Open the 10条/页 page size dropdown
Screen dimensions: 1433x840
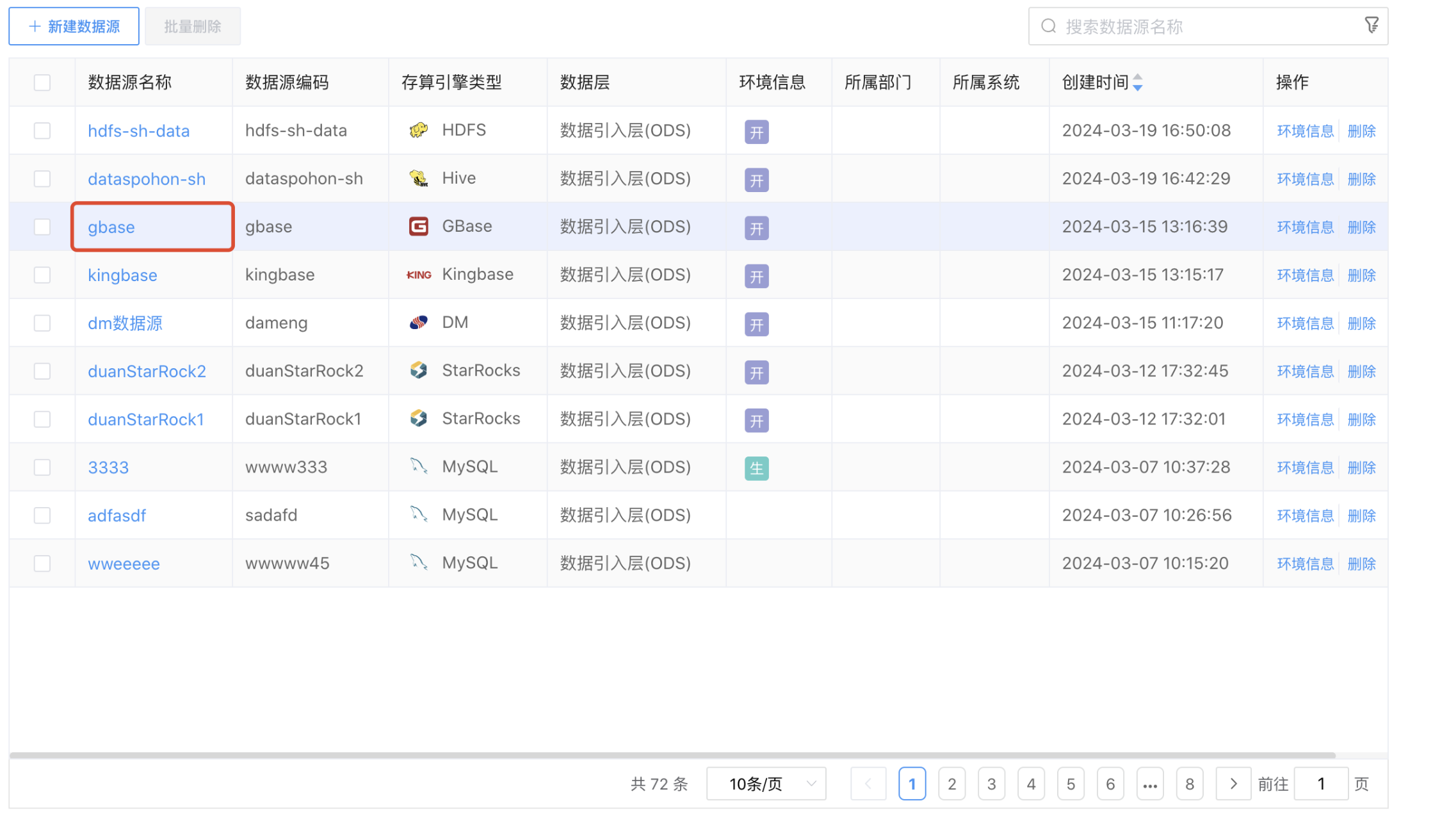tap(766, 783)
